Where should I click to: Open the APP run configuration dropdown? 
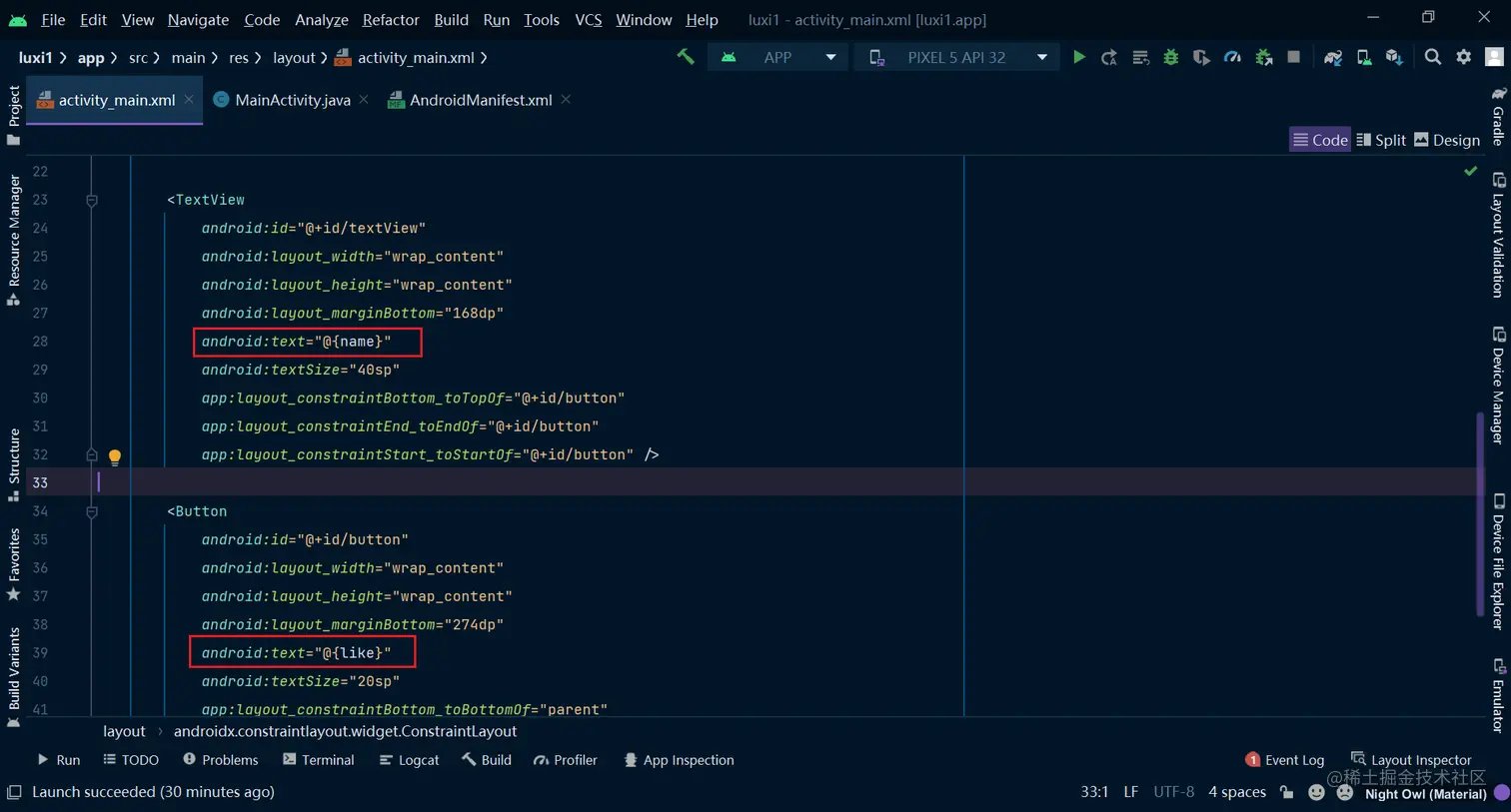point(778,57)
